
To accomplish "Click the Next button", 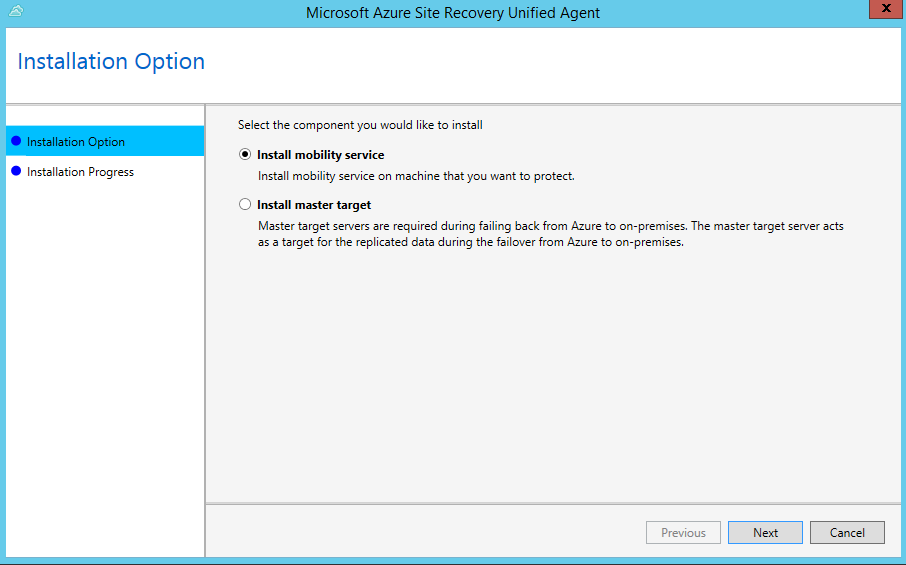I will point(765,533).
